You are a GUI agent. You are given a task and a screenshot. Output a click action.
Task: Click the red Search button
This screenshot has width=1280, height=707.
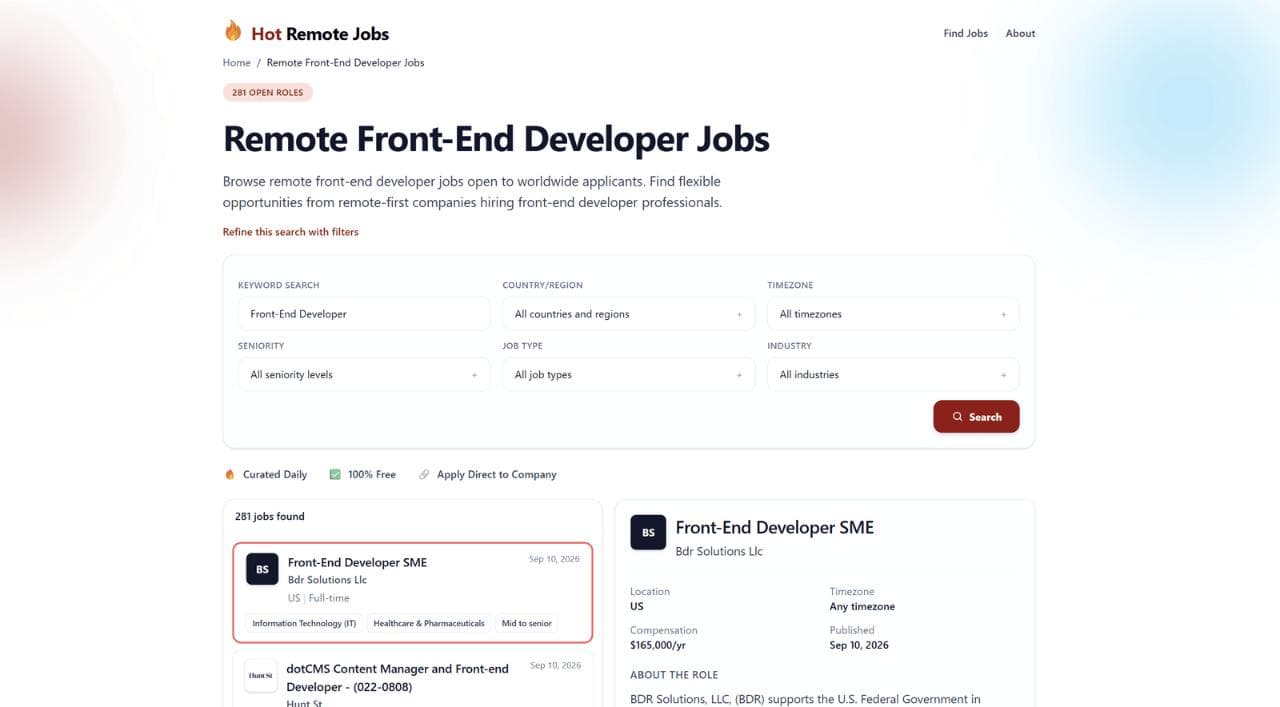976,417
